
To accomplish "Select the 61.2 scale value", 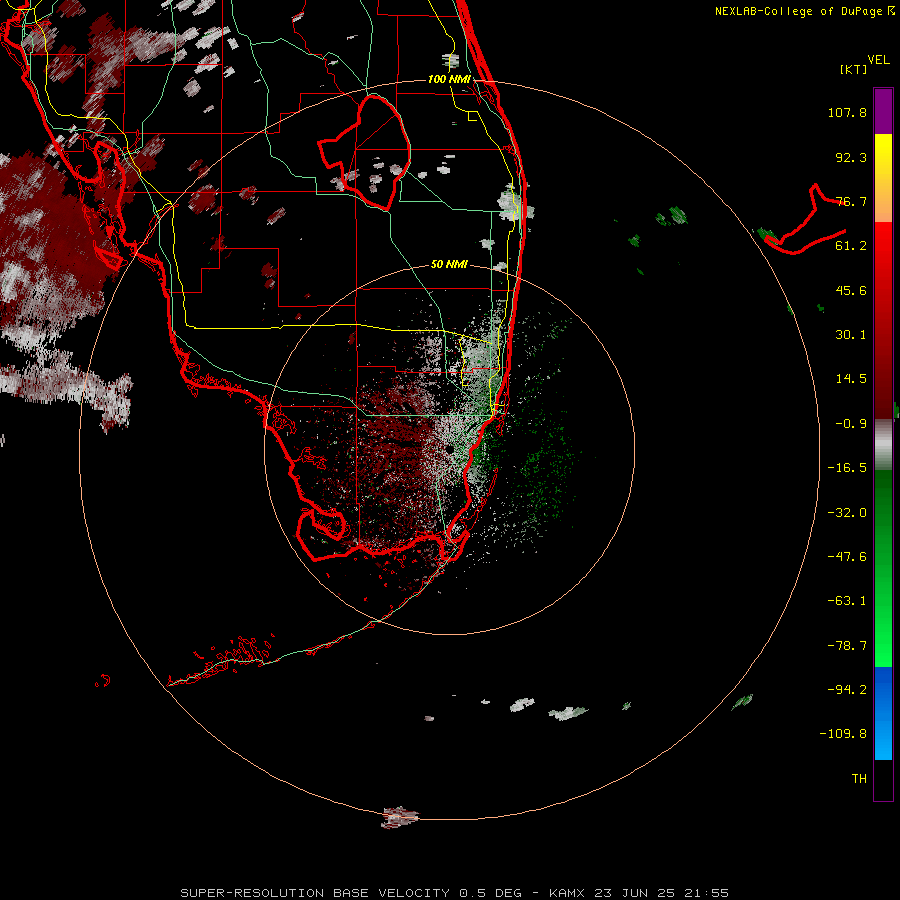I will click(851, 246).
